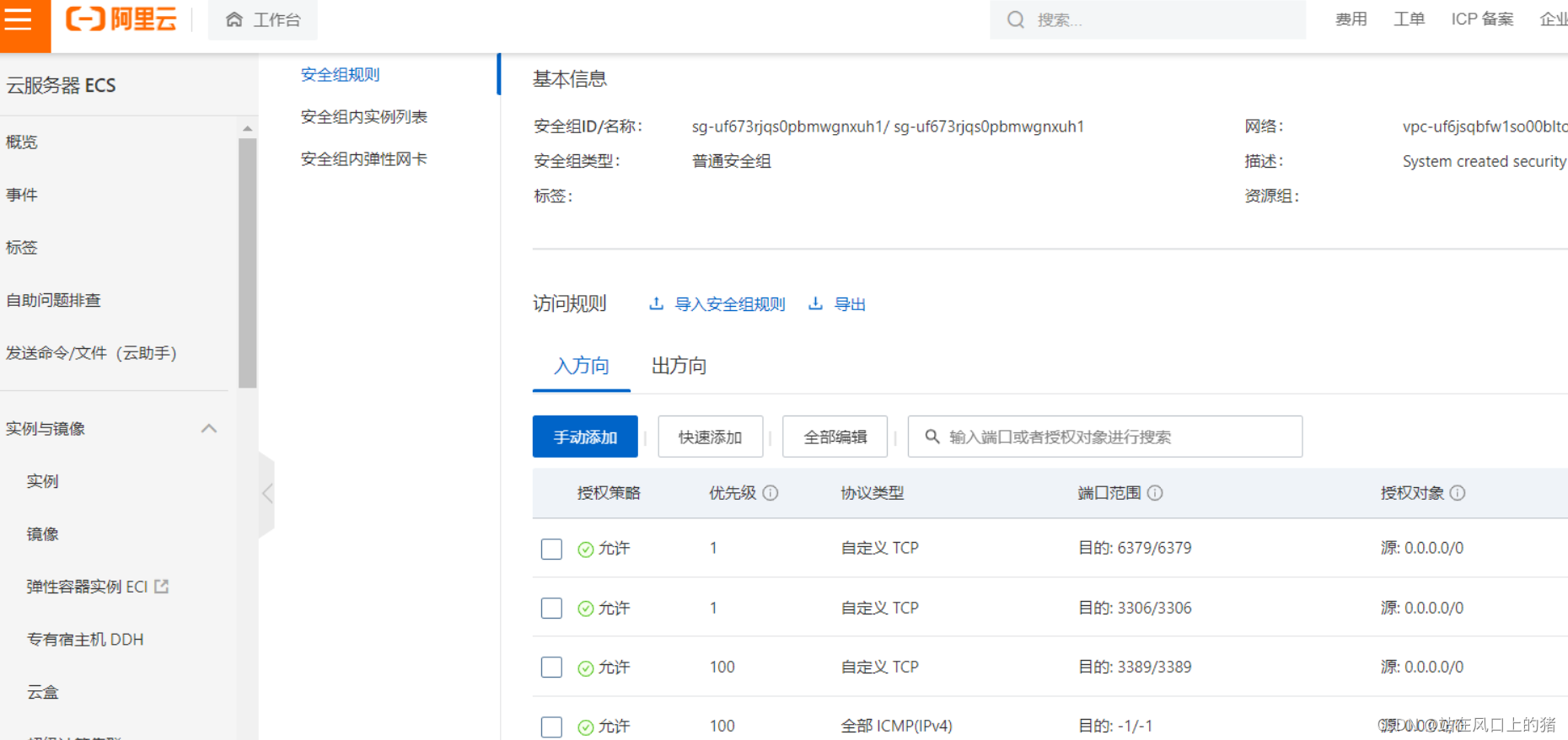The height and width of the screenshot is (740, 1568).
Task: Click the allow status icon in 6379 row
Action: click(585, 550)
